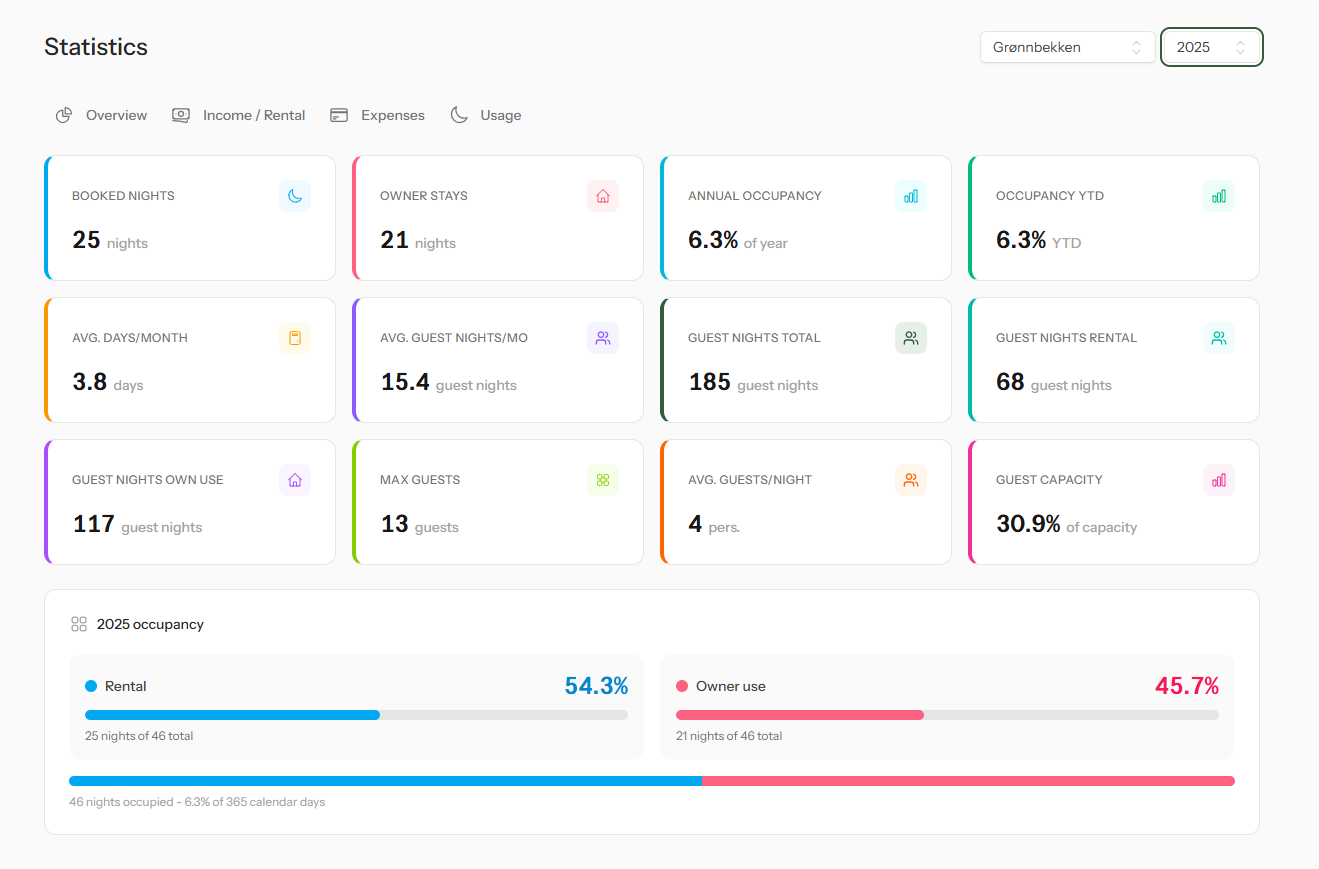This screenshot has width=1319, height=869.
Task: Switch to the Expenses tab
Action: 377,115
